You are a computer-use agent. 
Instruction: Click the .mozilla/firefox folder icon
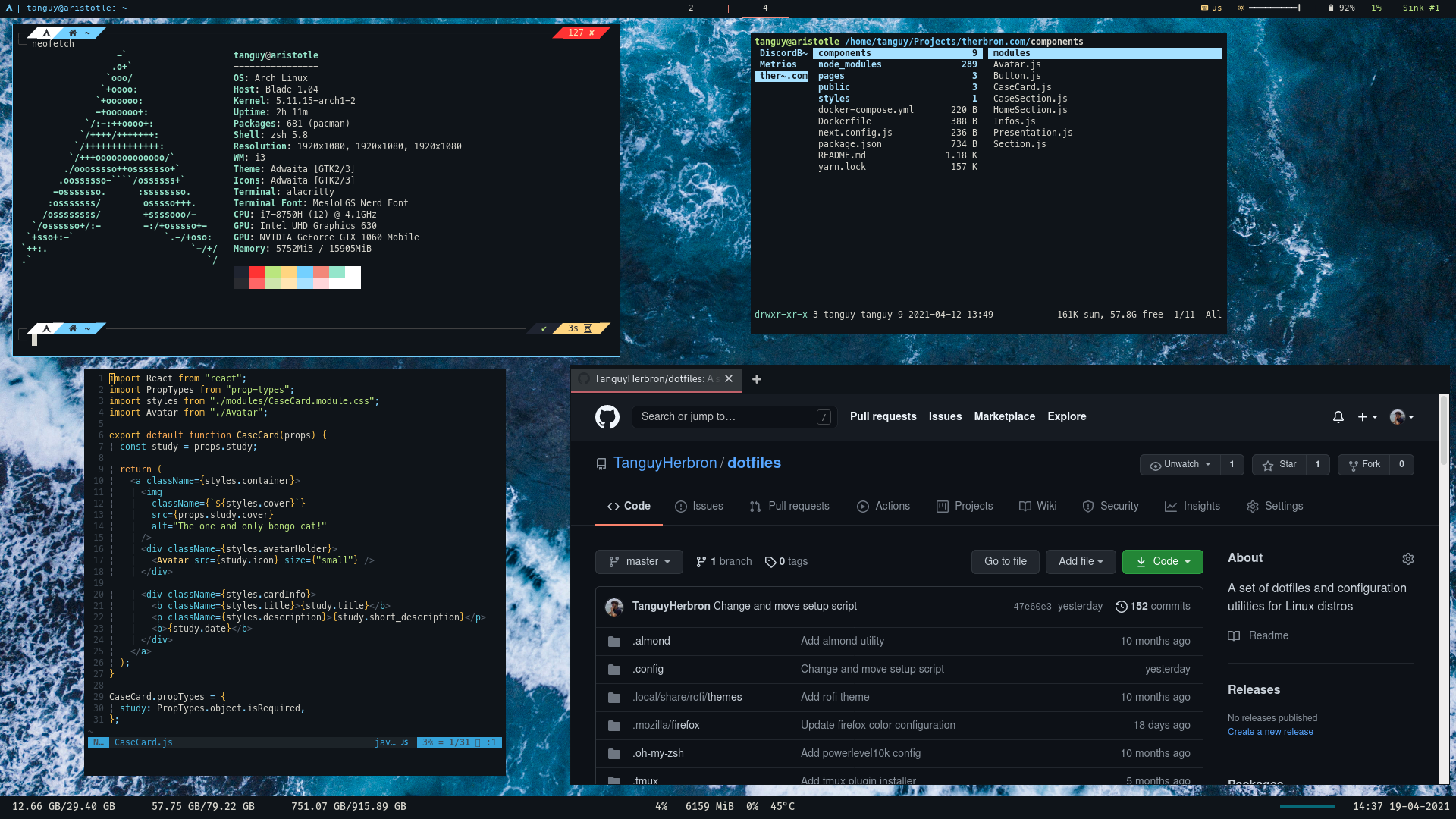point(614,726)
